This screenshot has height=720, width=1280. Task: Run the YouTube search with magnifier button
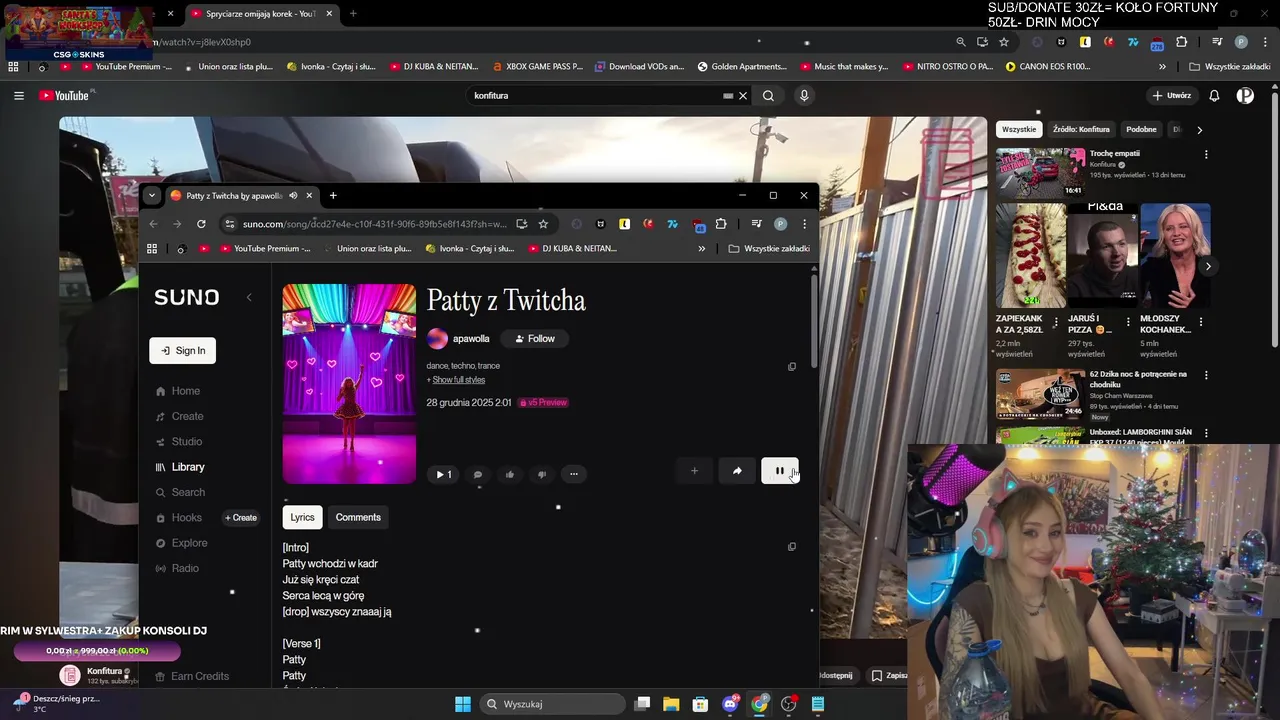768,96
